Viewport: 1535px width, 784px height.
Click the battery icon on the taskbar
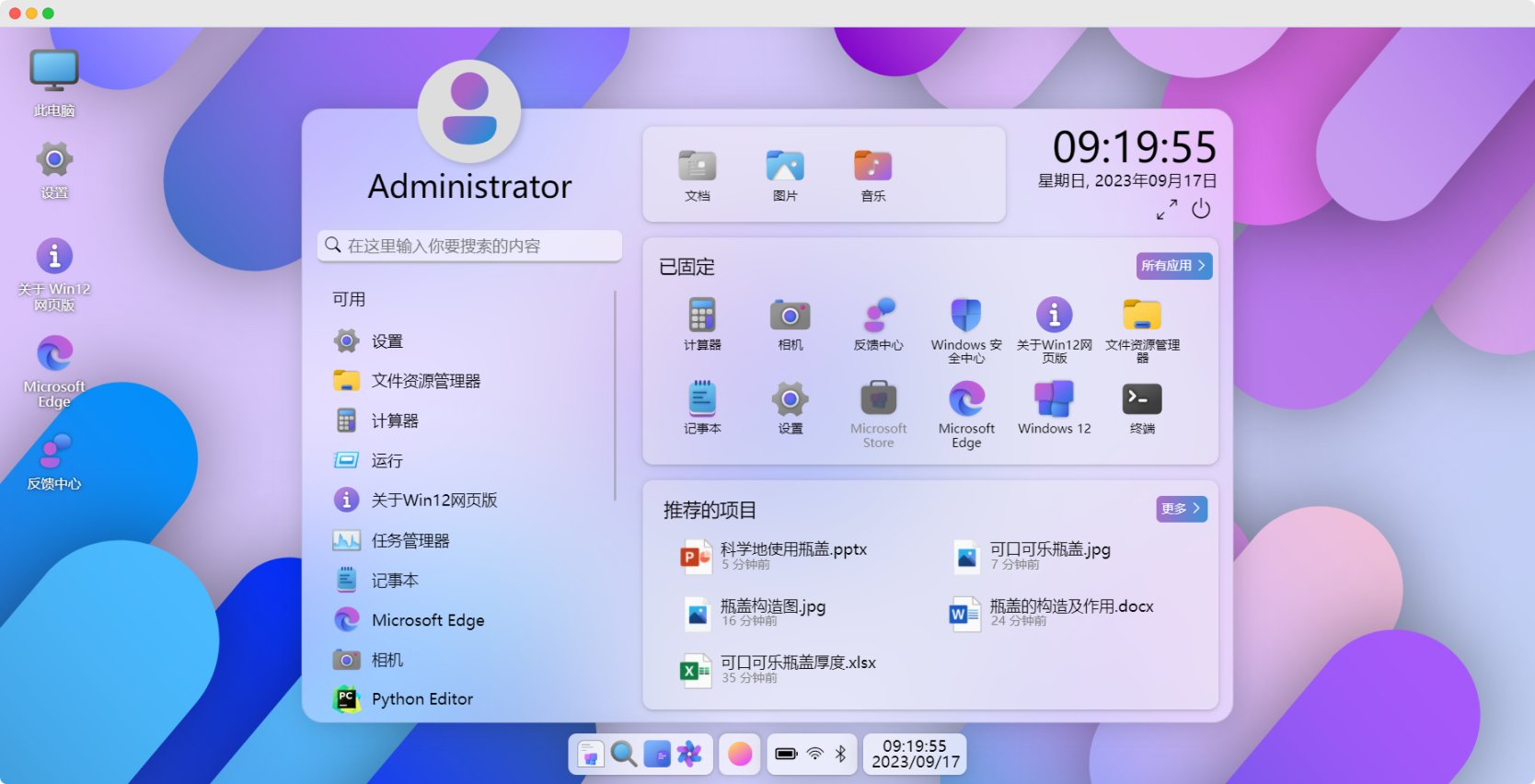pos(786,755)
